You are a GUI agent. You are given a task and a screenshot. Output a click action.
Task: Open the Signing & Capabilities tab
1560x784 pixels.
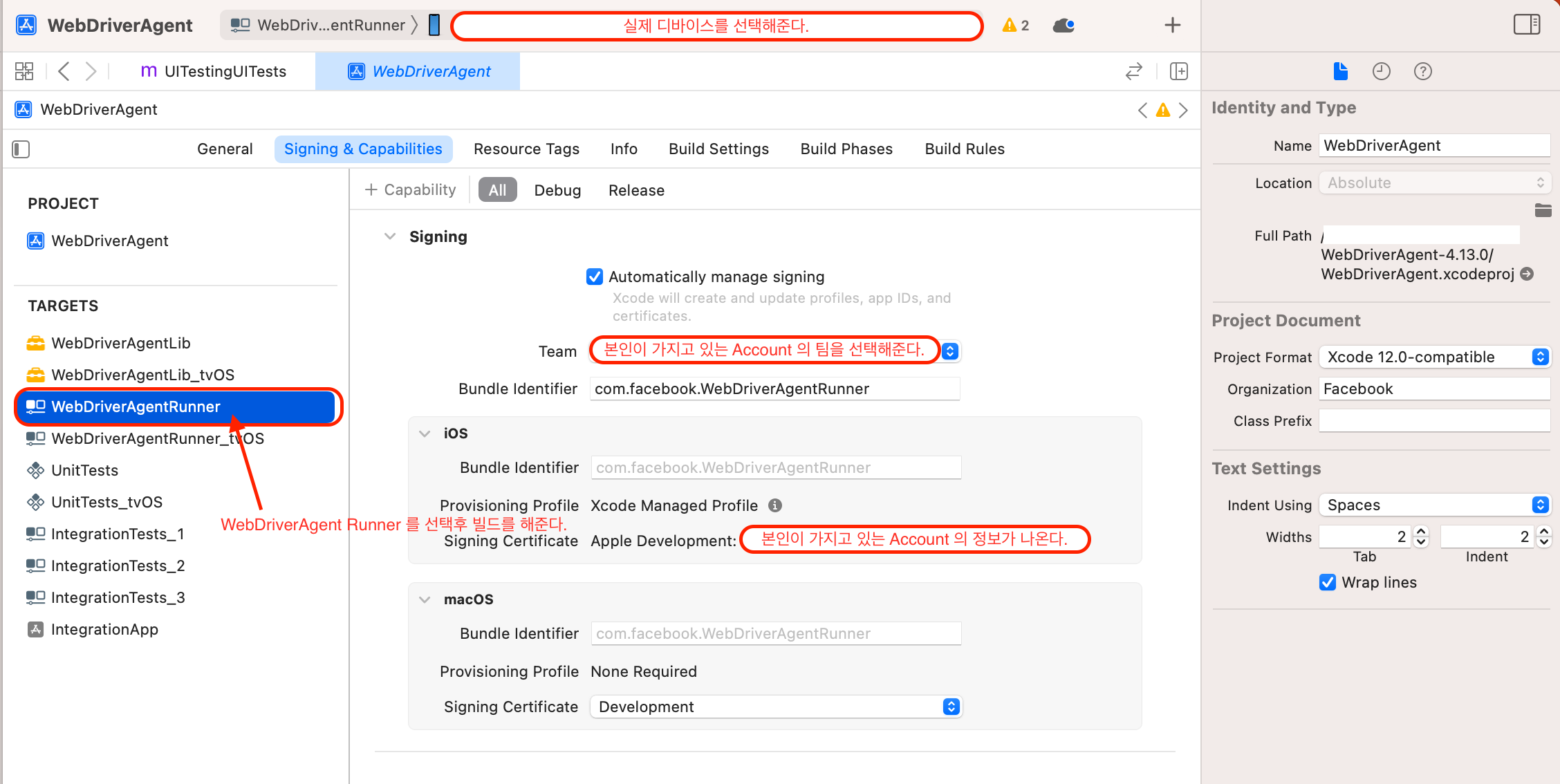tap(363, 149)
